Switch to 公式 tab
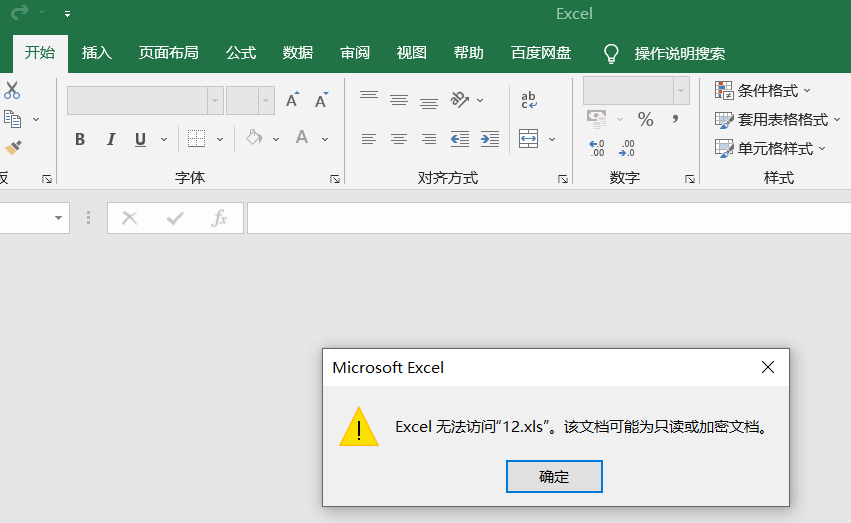 pos(240,53)
